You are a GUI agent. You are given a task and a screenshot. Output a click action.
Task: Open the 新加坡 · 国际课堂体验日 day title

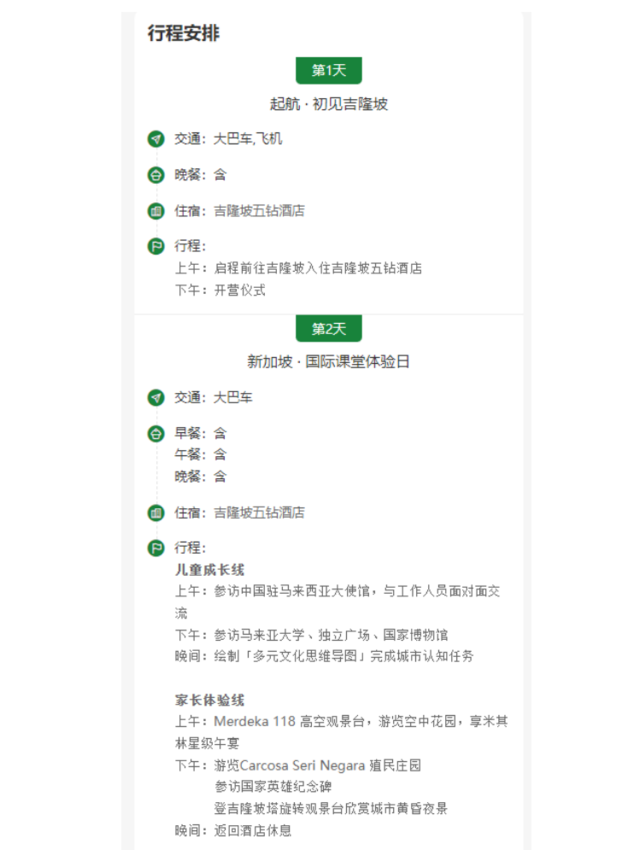pos(328,362)
